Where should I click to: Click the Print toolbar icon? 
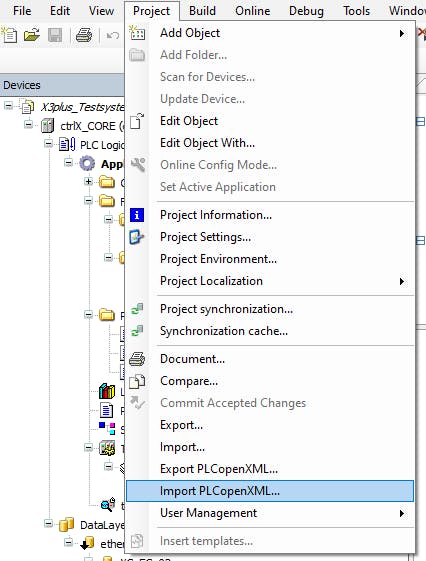tap(84, 35)
